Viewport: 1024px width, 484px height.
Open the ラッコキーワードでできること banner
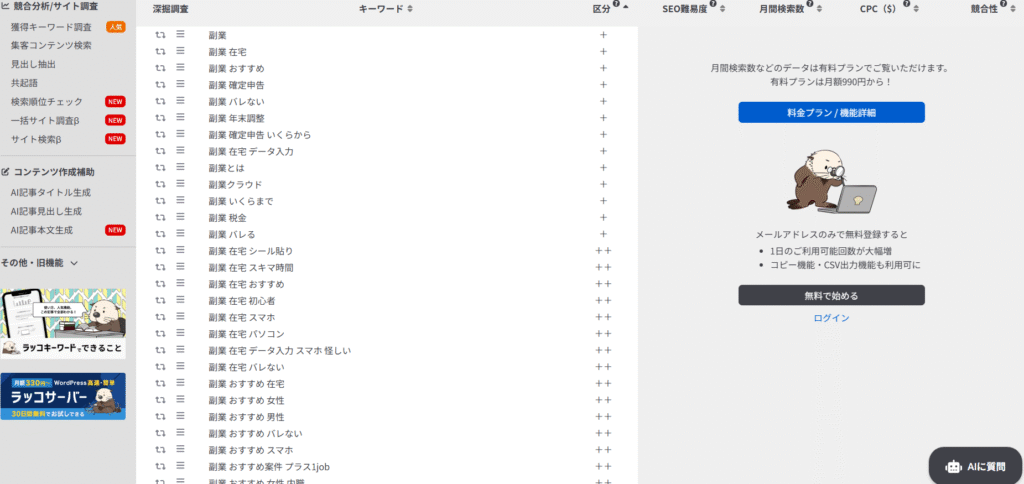click(x=63, y=324)
